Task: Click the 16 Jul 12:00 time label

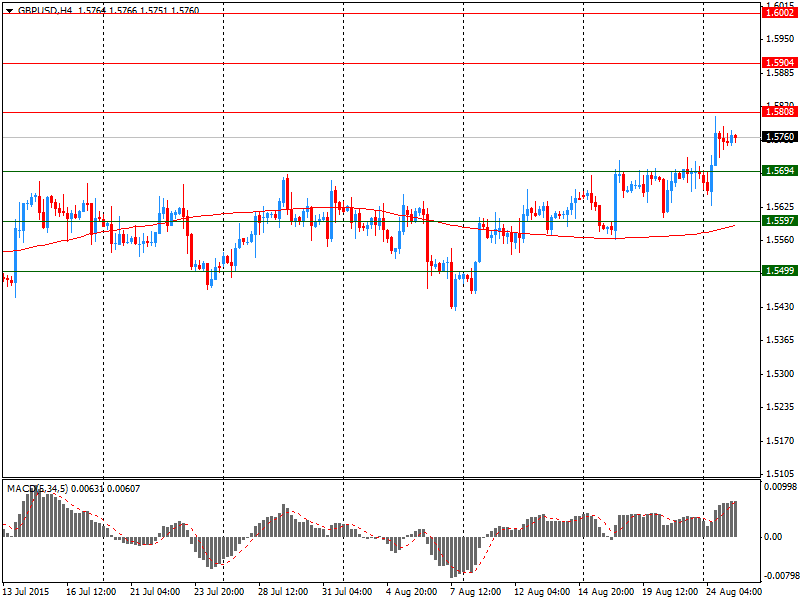Action: [91, 592]
